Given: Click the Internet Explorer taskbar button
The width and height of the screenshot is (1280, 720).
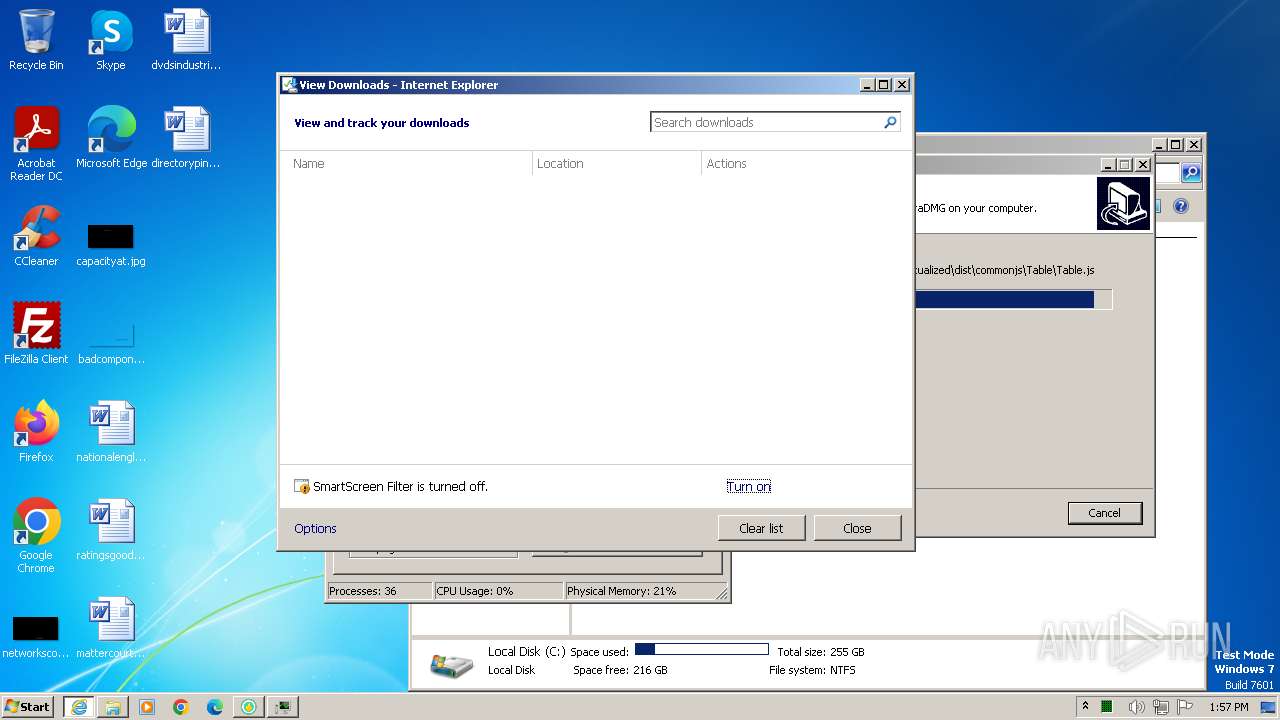Looking at the screenshot, I should [x=79, y=707].
